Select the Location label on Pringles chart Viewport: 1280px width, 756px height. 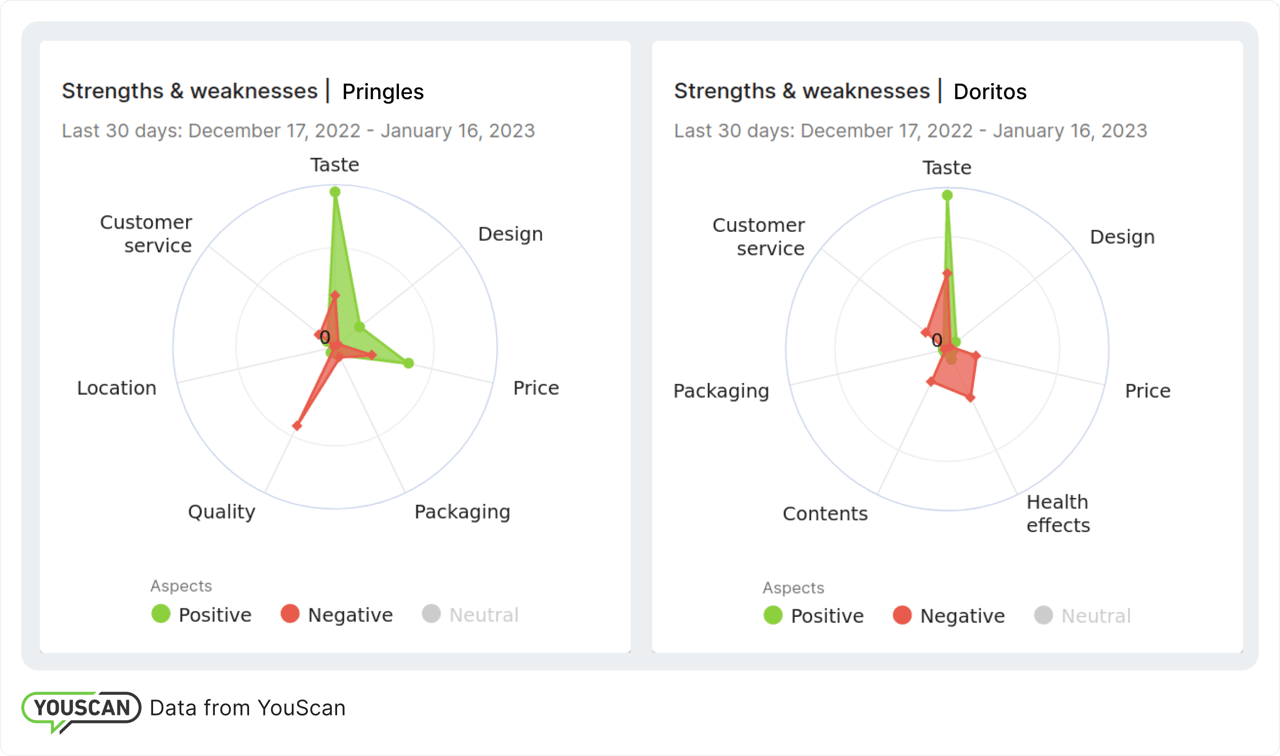pos(117,388)
